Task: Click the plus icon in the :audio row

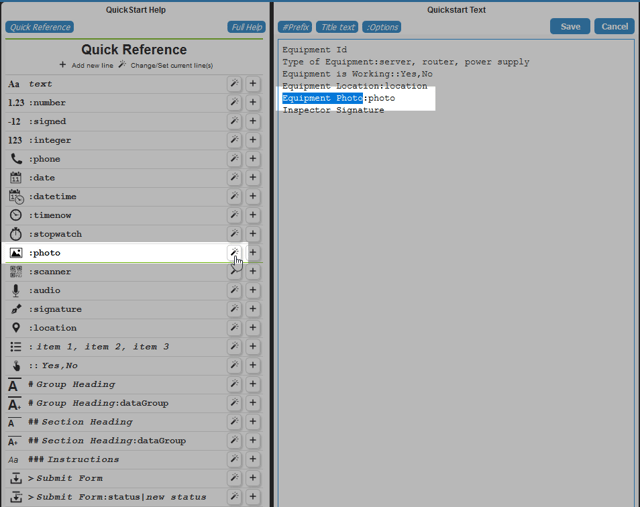Action: pyautogui.click(x=253, y=291)
